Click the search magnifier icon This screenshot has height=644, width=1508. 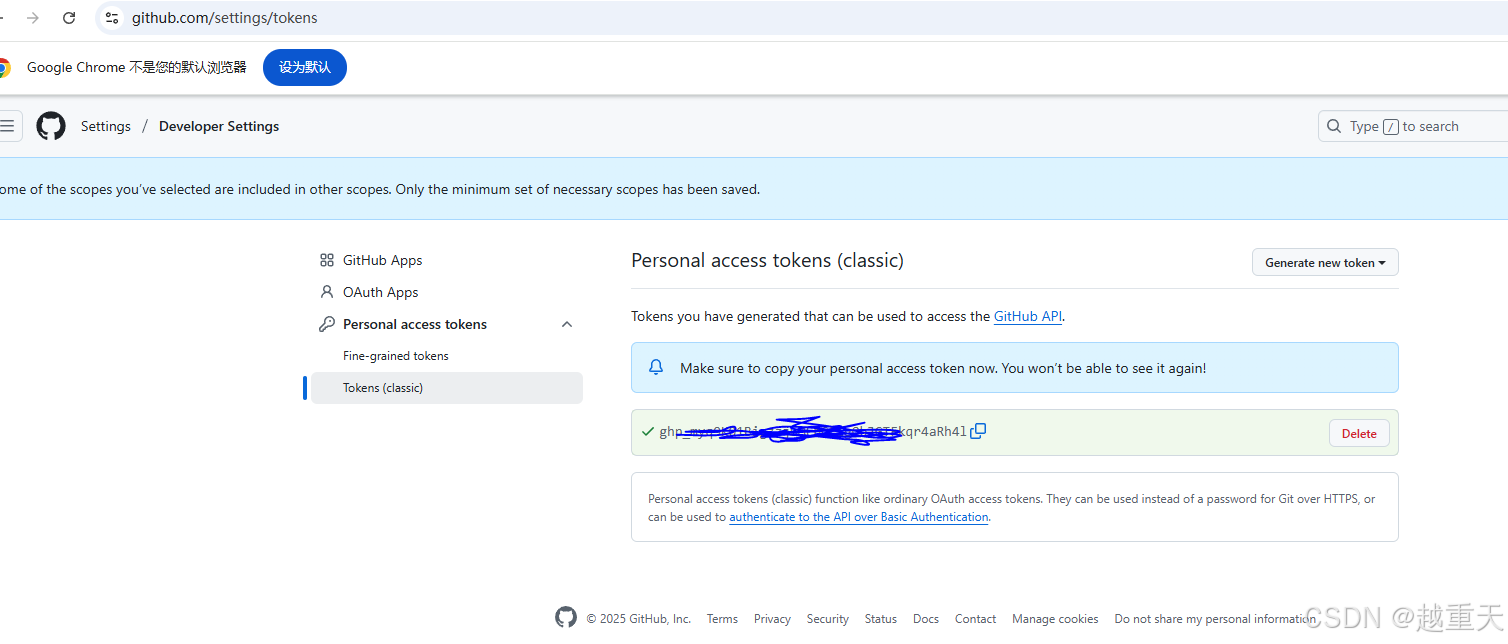coord(1334,126)
